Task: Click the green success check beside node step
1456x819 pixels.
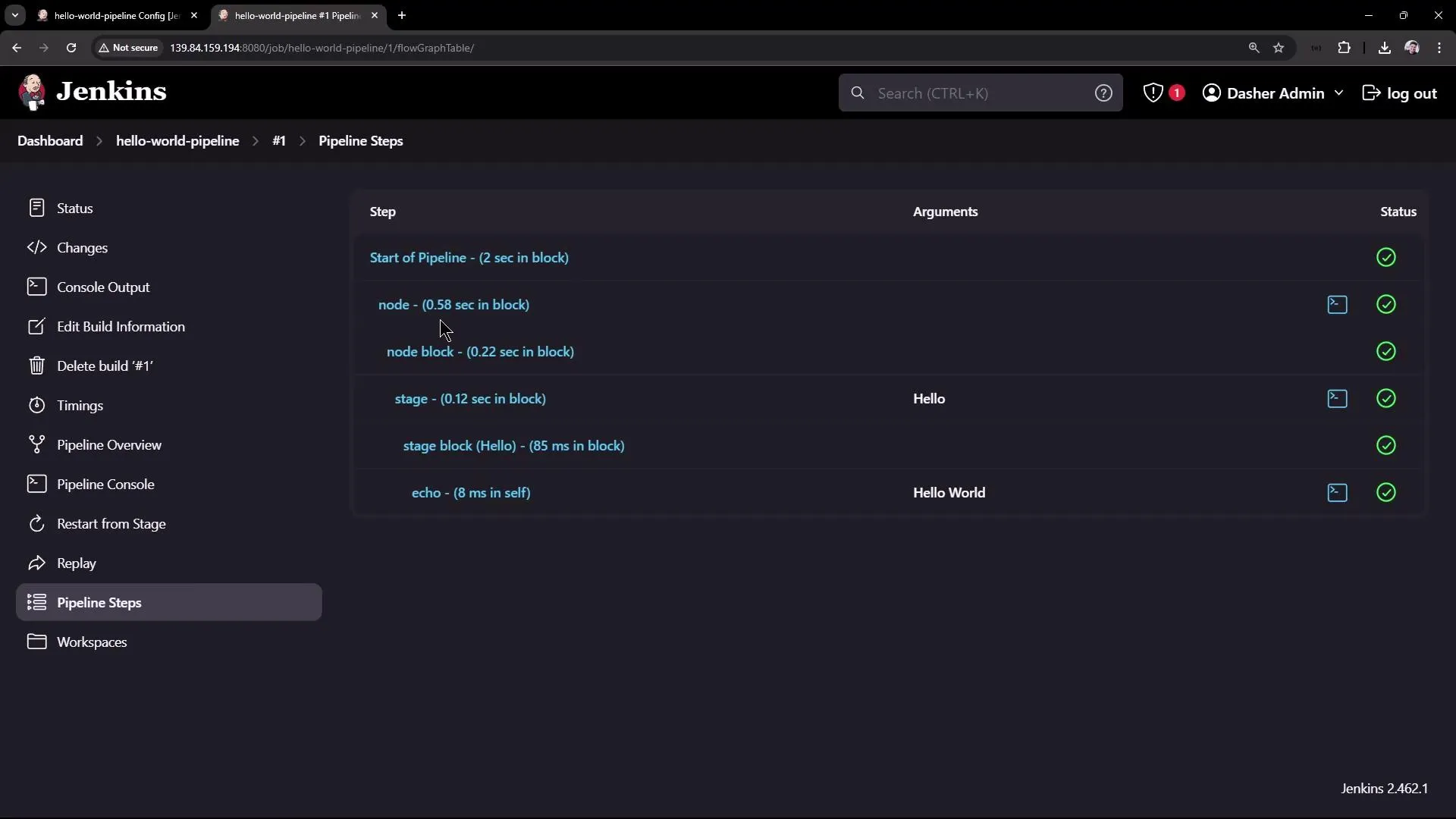Action: pos(1387,305)
